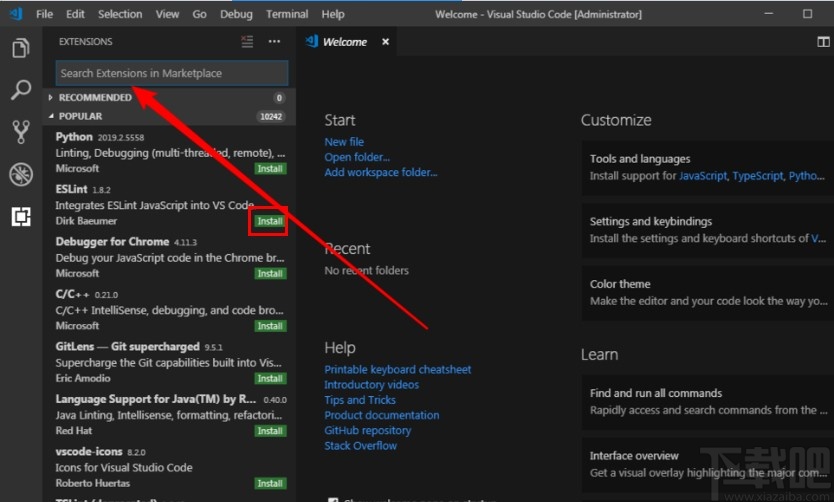The height and width of the screenshot is (502, 834).
Task: Open the Terminal menu
Action: click(287, 14)
